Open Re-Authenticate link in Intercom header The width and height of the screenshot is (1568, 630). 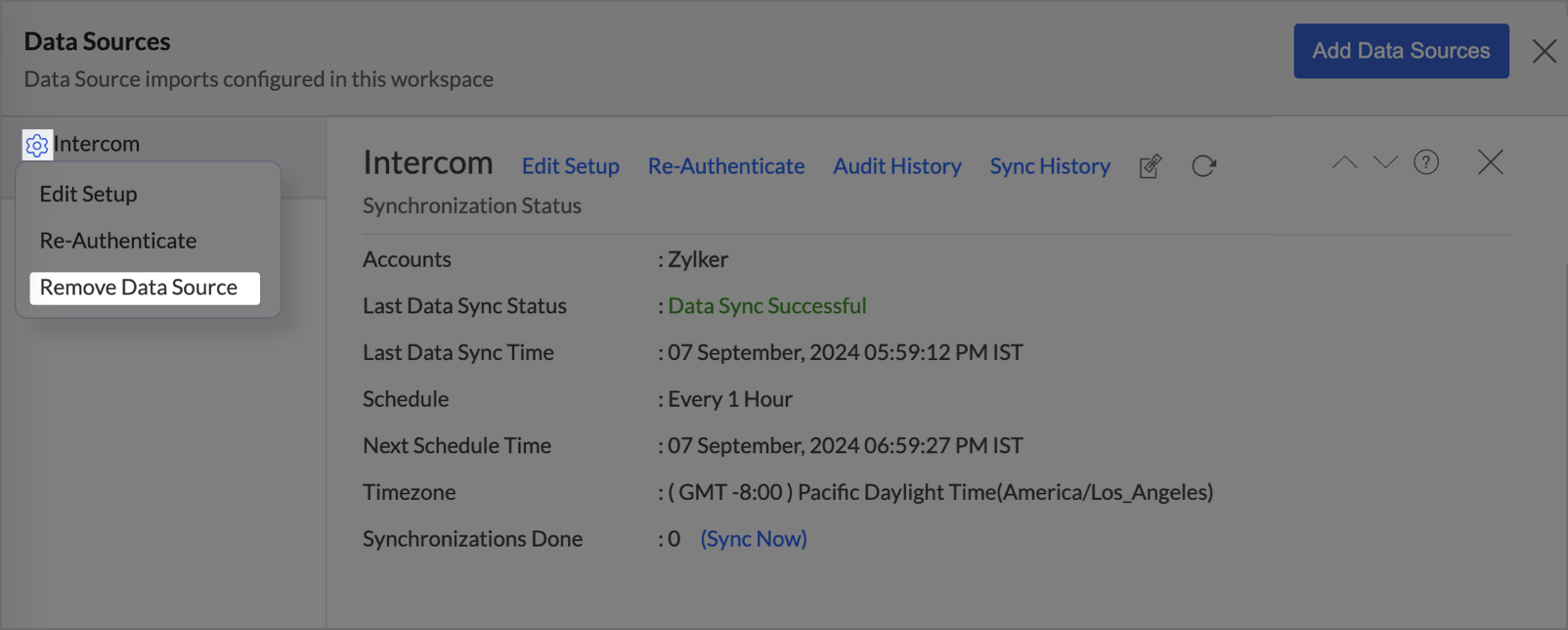725,166
